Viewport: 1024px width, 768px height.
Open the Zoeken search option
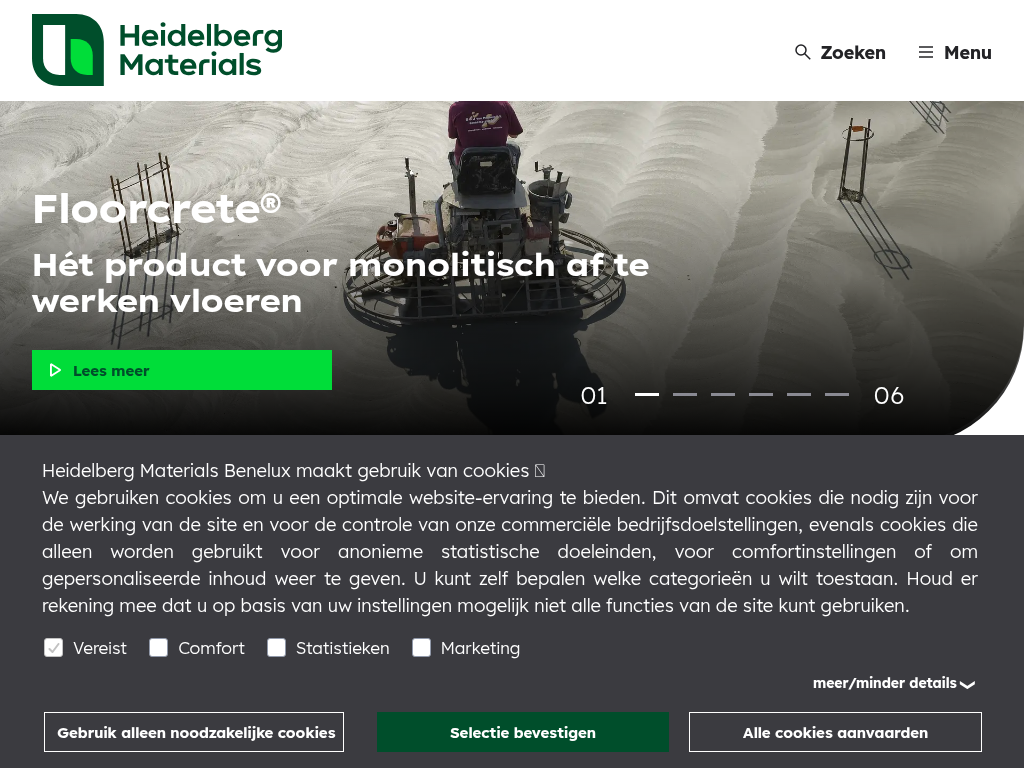pyautogui.click(x=840, y=52)
